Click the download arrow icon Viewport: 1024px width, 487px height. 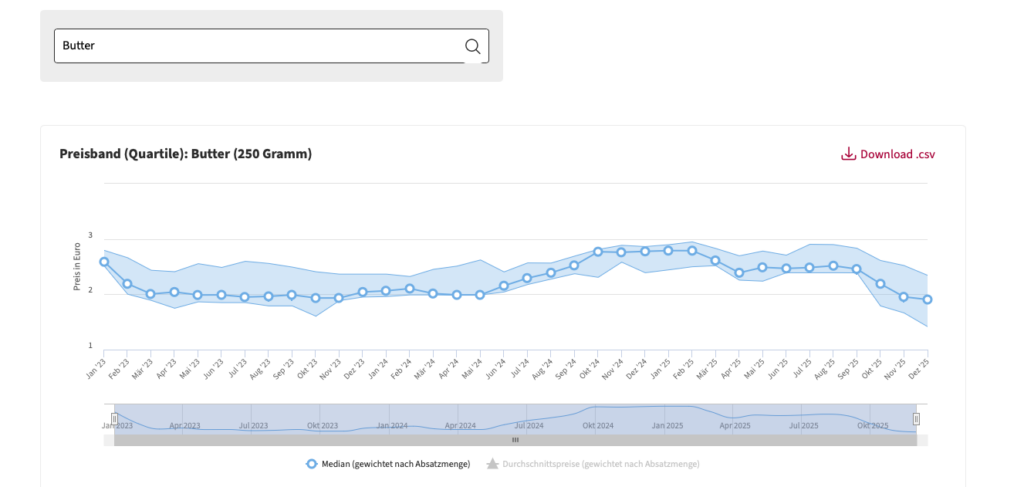[848, 154]
